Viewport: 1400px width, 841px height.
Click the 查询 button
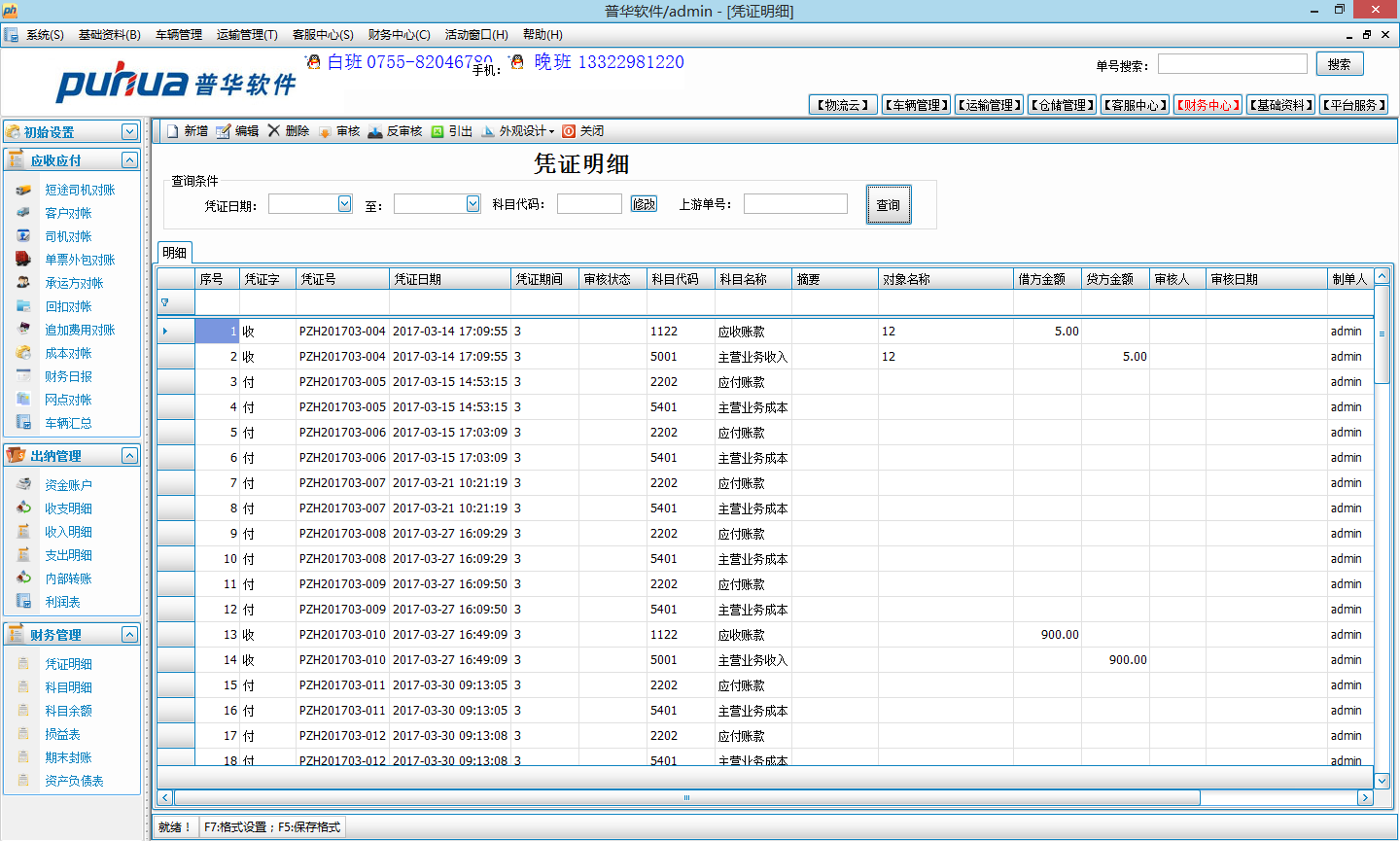click(889, 205)
